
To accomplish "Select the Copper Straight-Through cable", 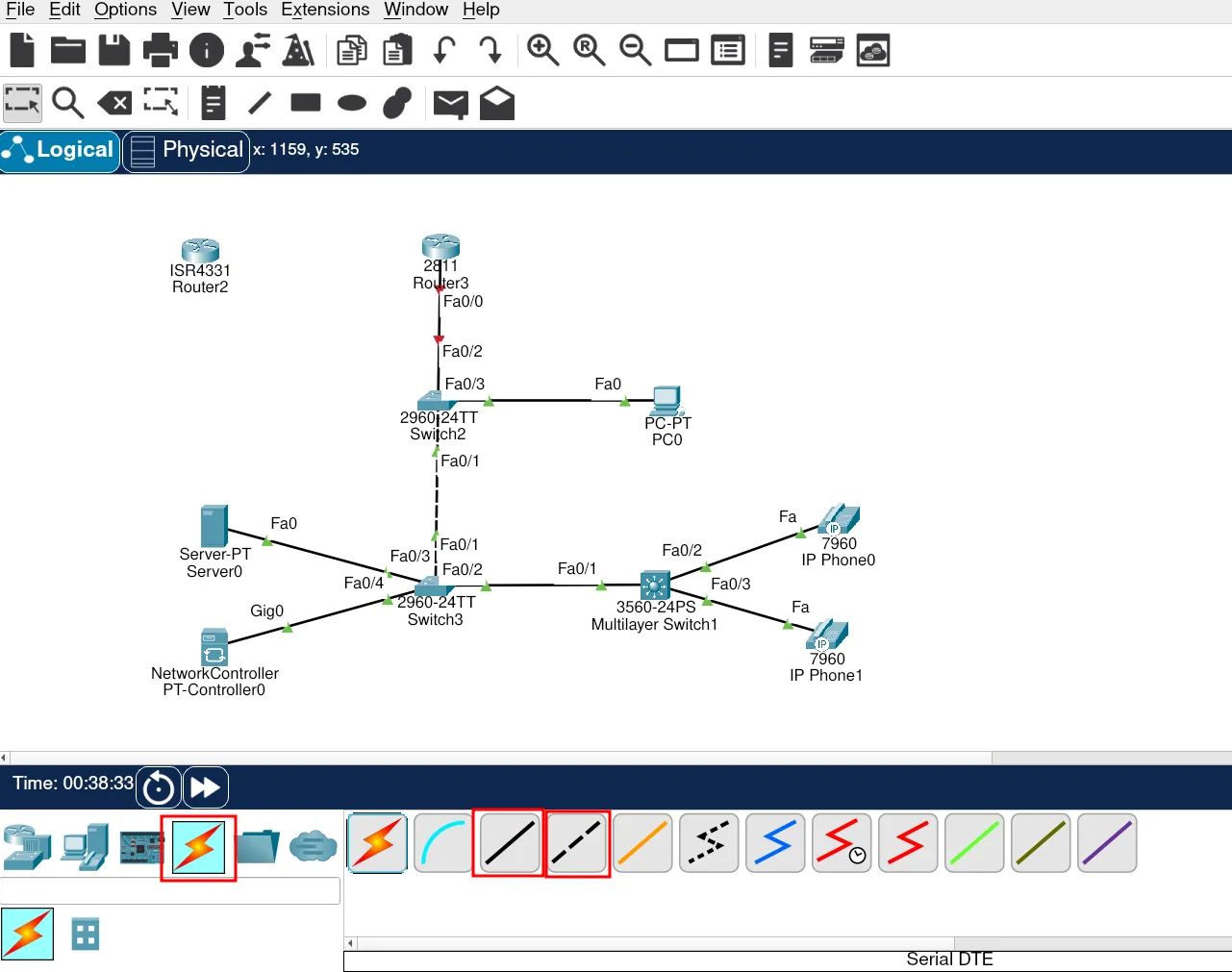I will [509, 843].
